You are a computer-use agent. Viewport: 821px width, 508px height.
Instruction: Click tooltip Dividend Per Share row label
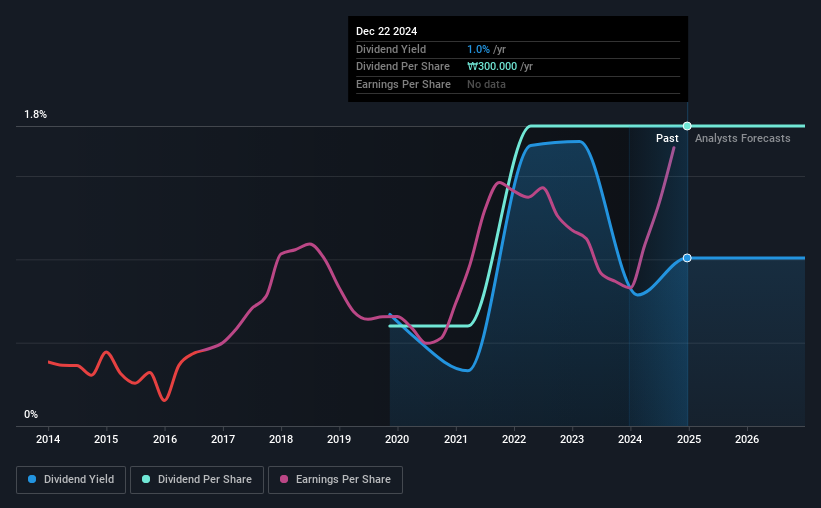pyautogui.click(x=403, y=67)
